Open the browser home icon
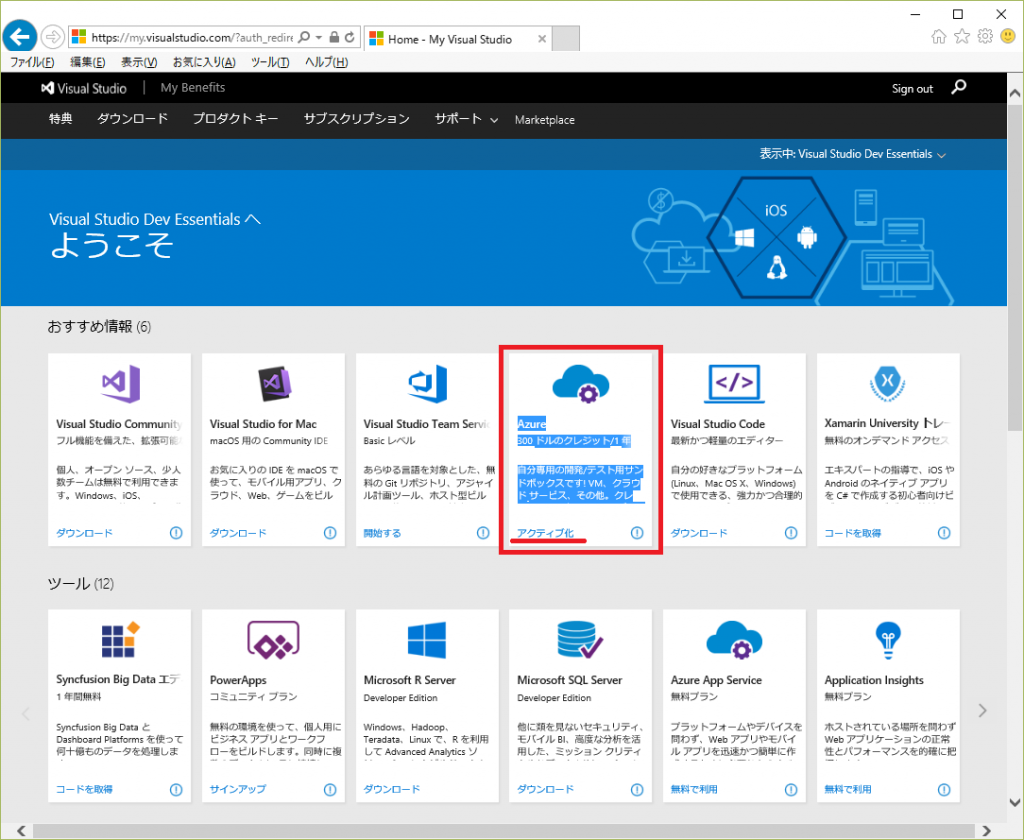This screenshot has height=840, width=1024. pyautogui.click(x=938, y=37)
